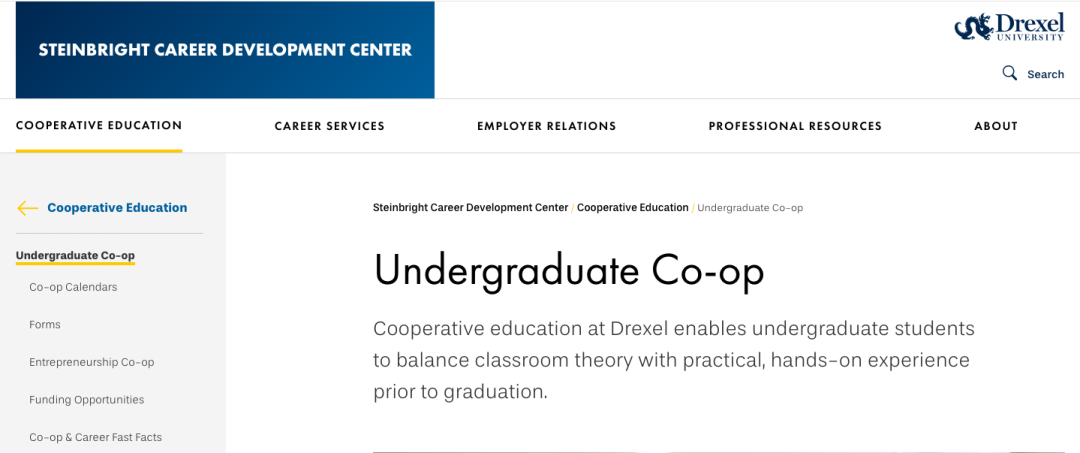Click the Cooperative Education breadcrumb link
Viewport: 1080px width, 453px height.
pos(632,207)
